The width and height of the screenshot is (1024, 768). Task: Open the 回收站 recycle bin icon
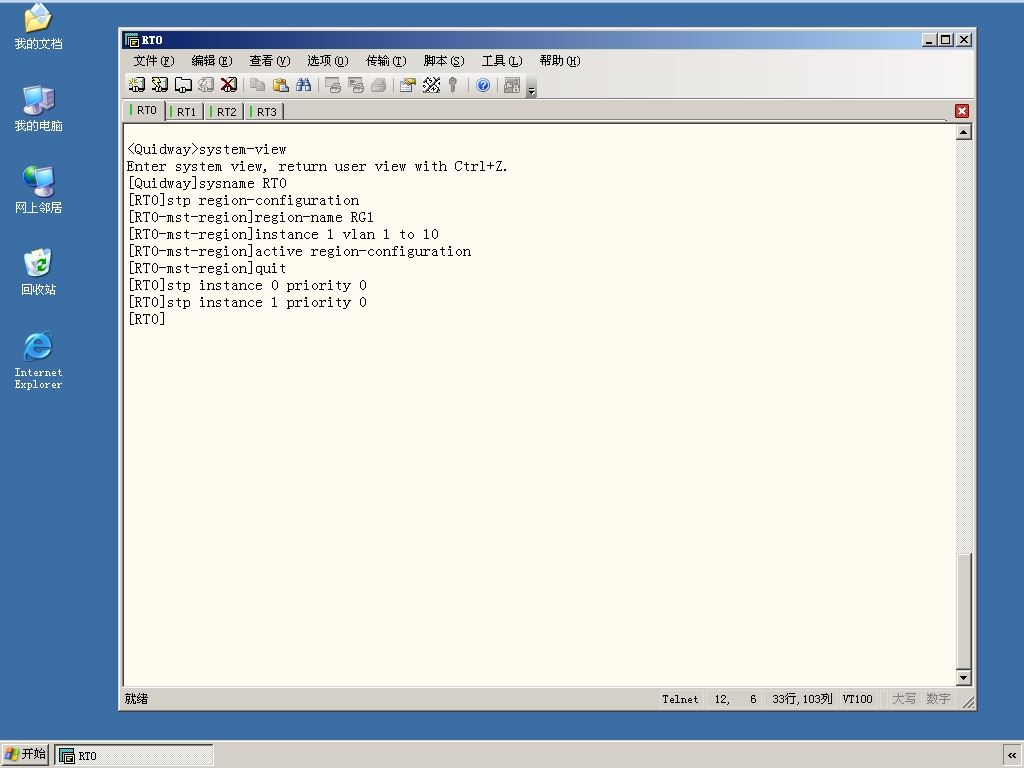pos(39,272)
